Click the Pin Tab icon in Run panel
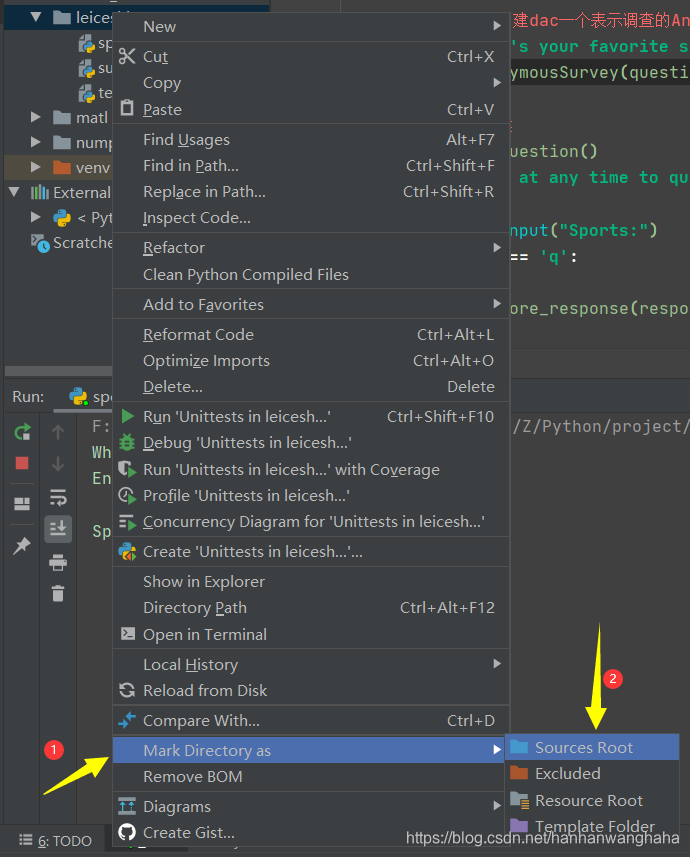The height and width of the screenshot is (857, 690). [x=22, y=545]
